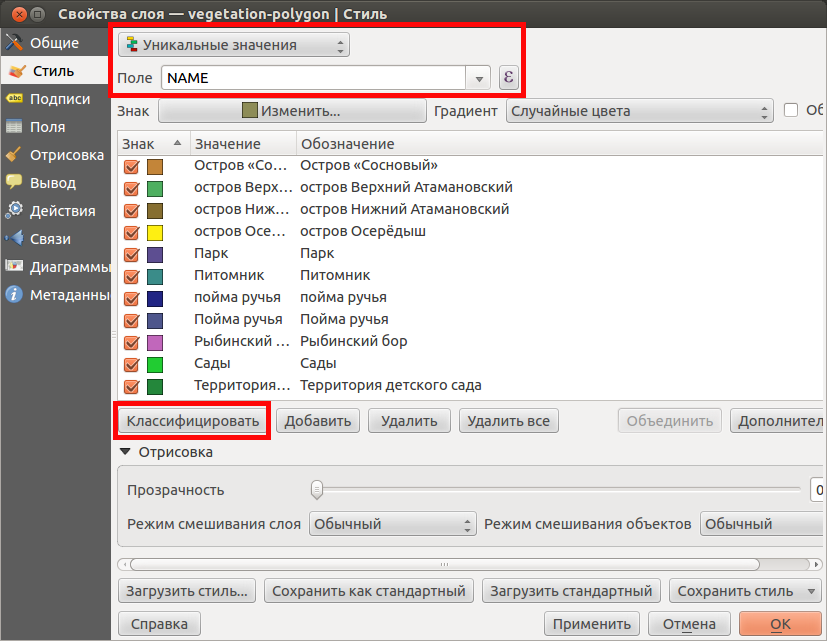Open the Общие settings tab
This screenshot has width=827, height=641.
[55, 43]
